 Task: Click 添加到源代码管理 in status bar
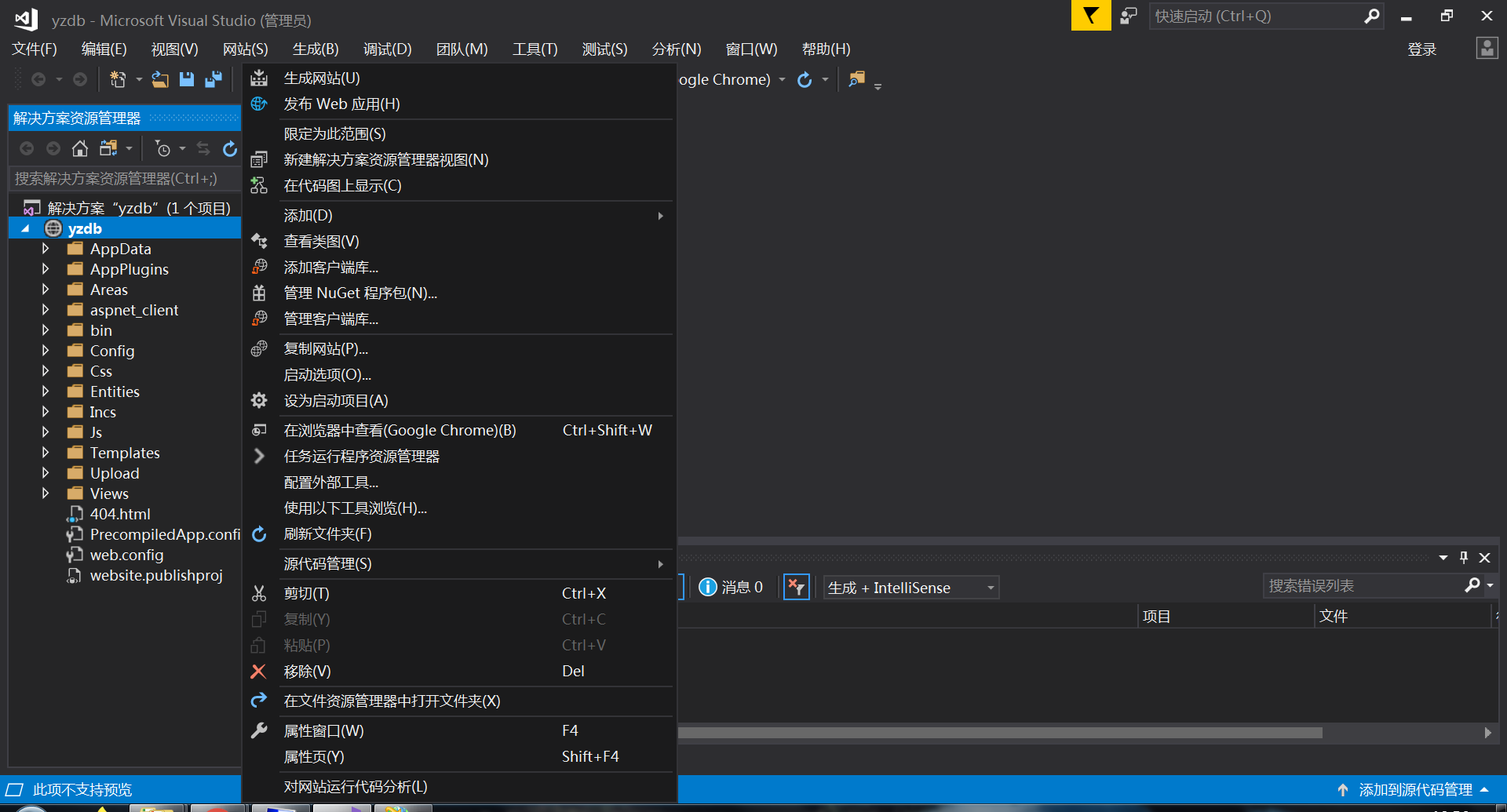pyautogui.click(x=1414, y=789)
